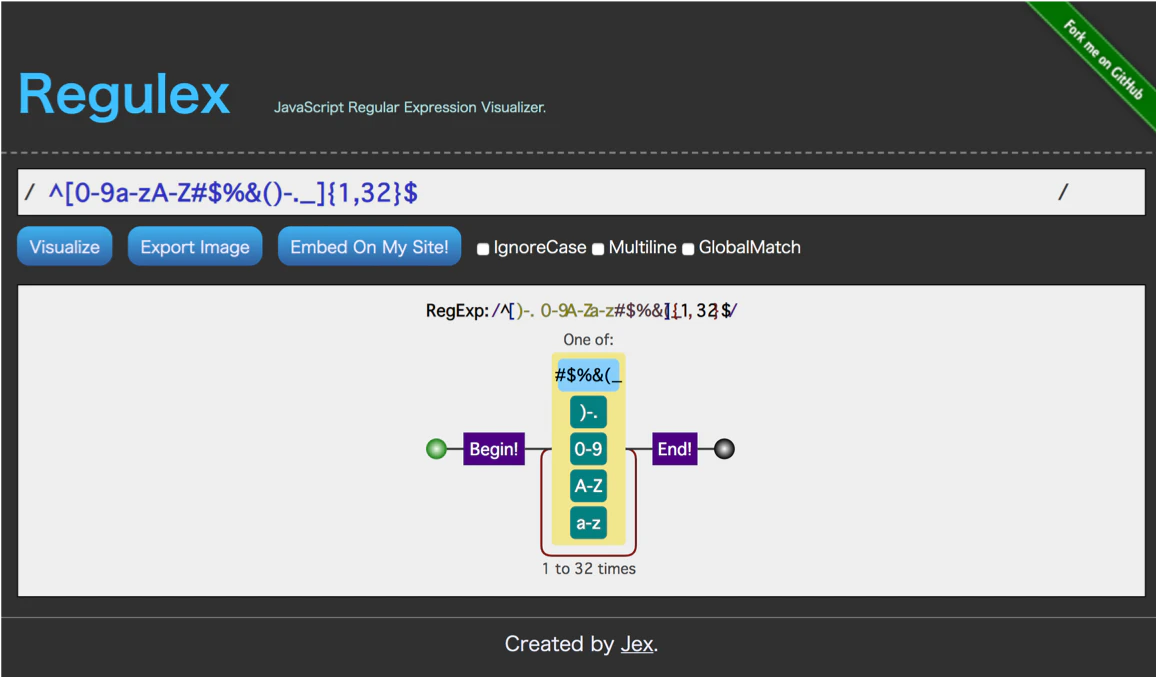This screenshot has width=1156, height=677.
Task: Click the 'One of:' label
Action: [588, 339]
